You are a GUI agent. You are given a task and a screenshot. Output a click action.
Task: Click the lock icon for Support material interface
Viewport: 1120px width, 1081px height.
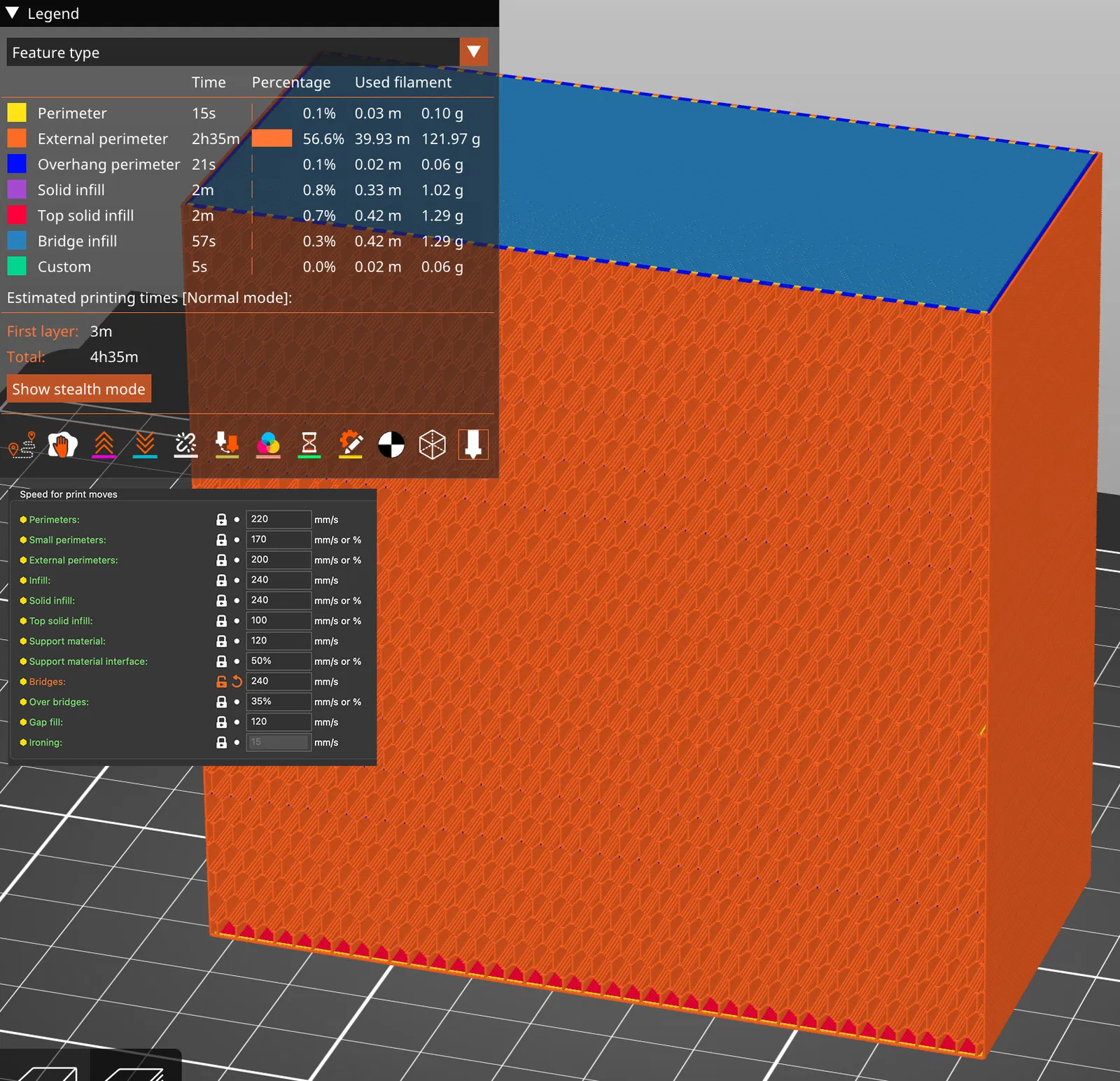coord(221,662)
